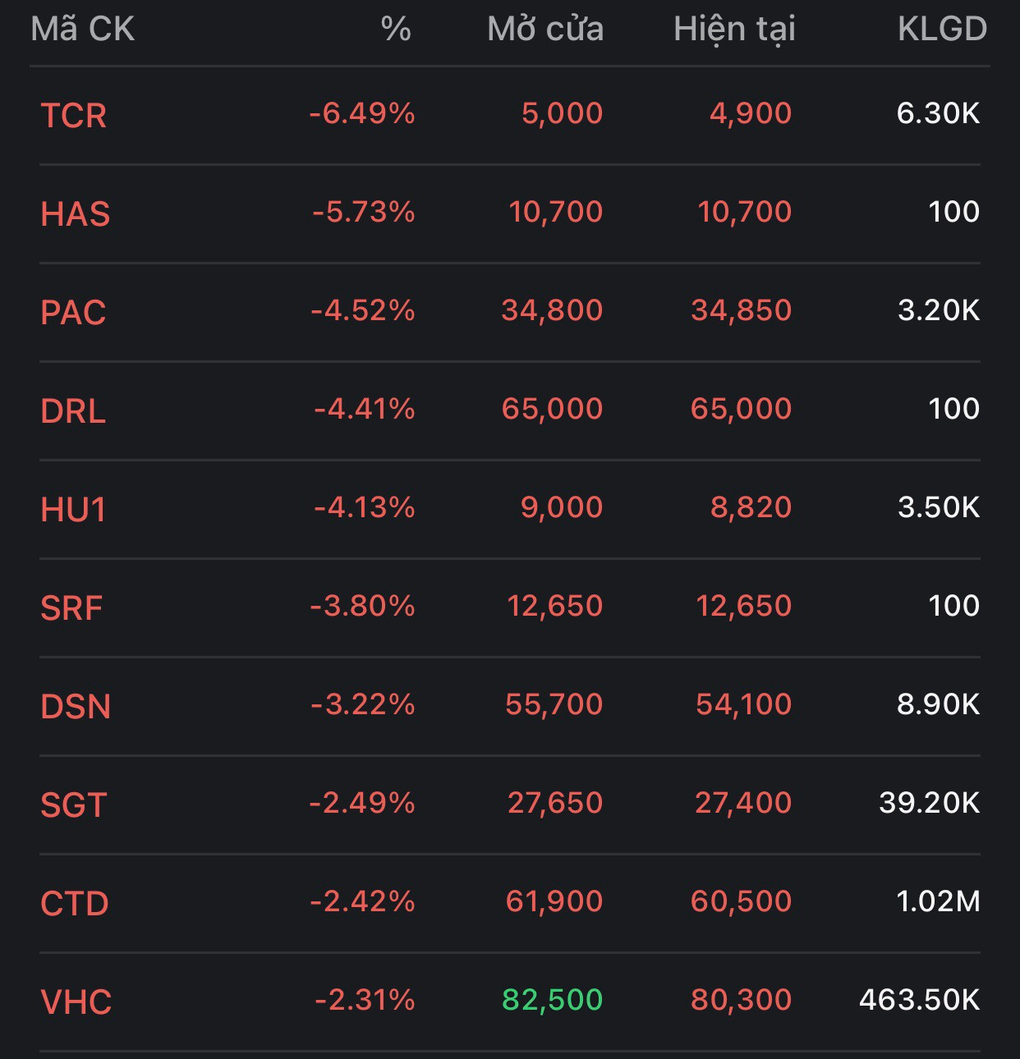Select the DSN ticker symbol
Screen dimensions: 1020x1059
tap(75, 706)
